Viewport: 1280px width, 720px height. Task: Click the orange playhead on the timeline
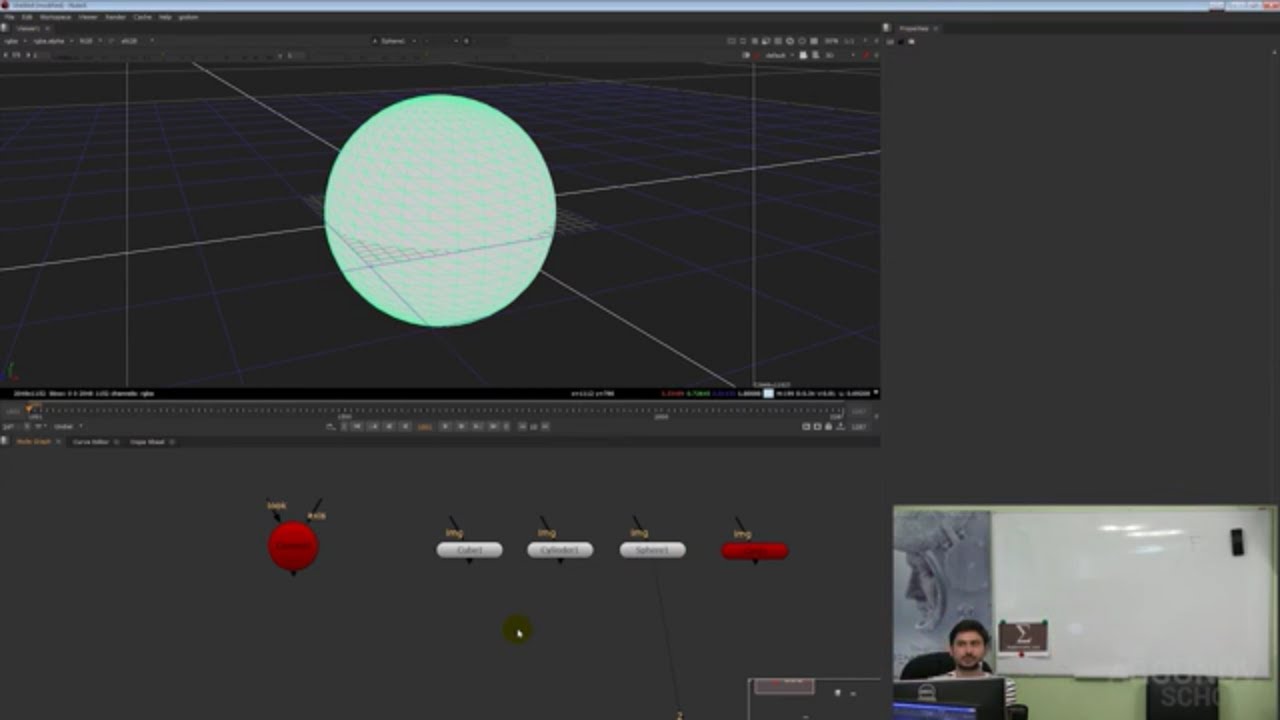coord(30,408)
